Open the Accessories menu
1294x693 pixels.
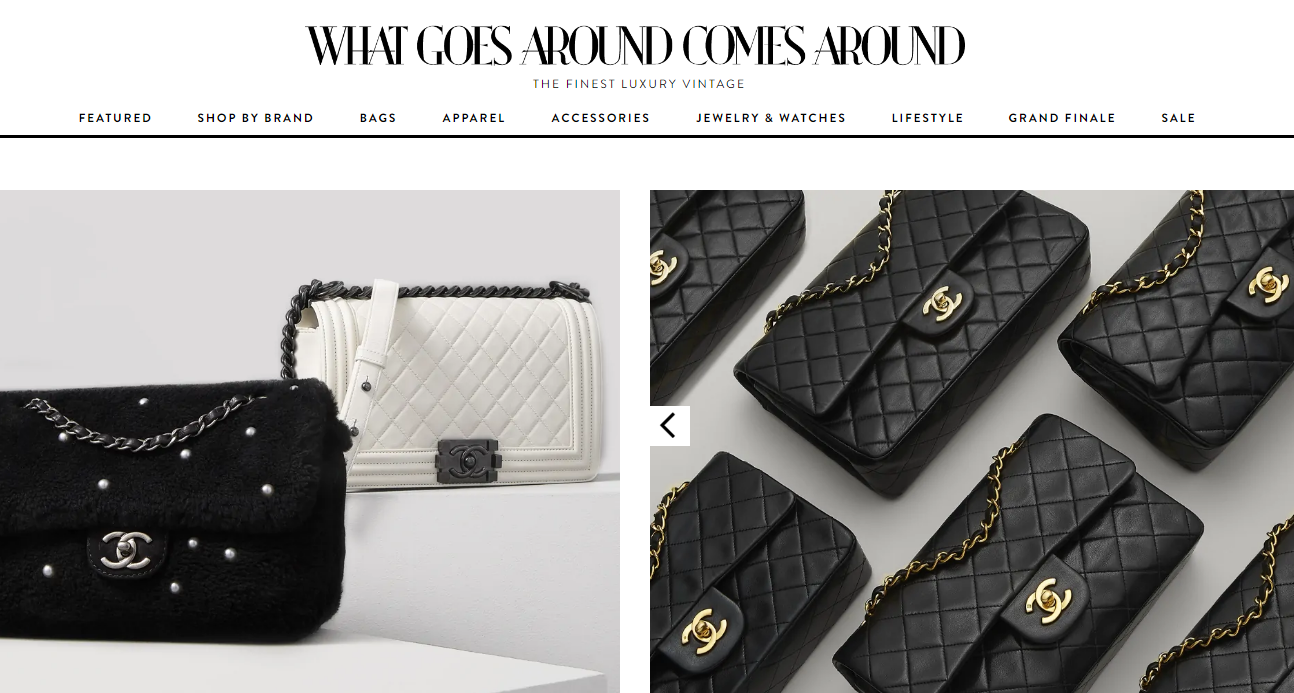601,118
